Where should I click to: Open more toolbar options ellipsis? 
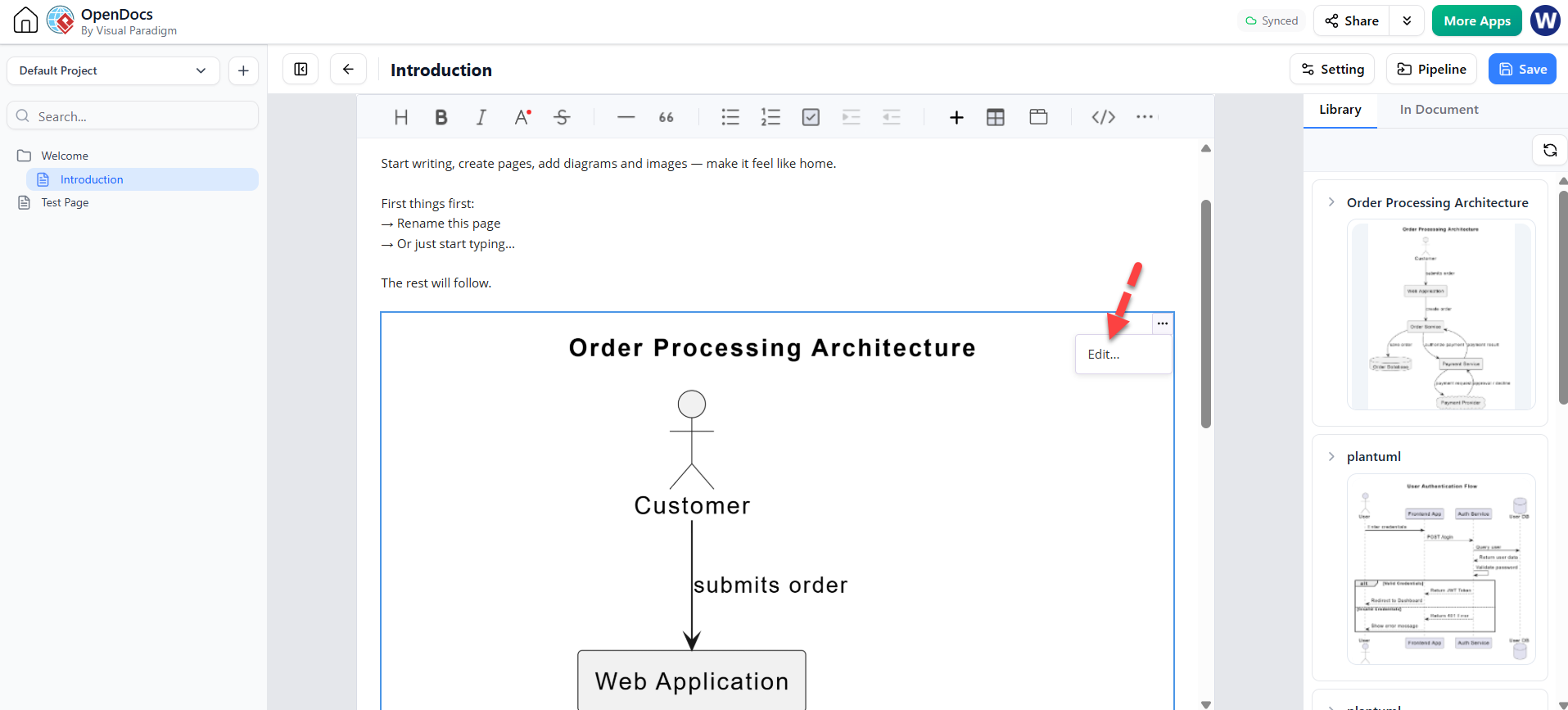(1145, 117)
